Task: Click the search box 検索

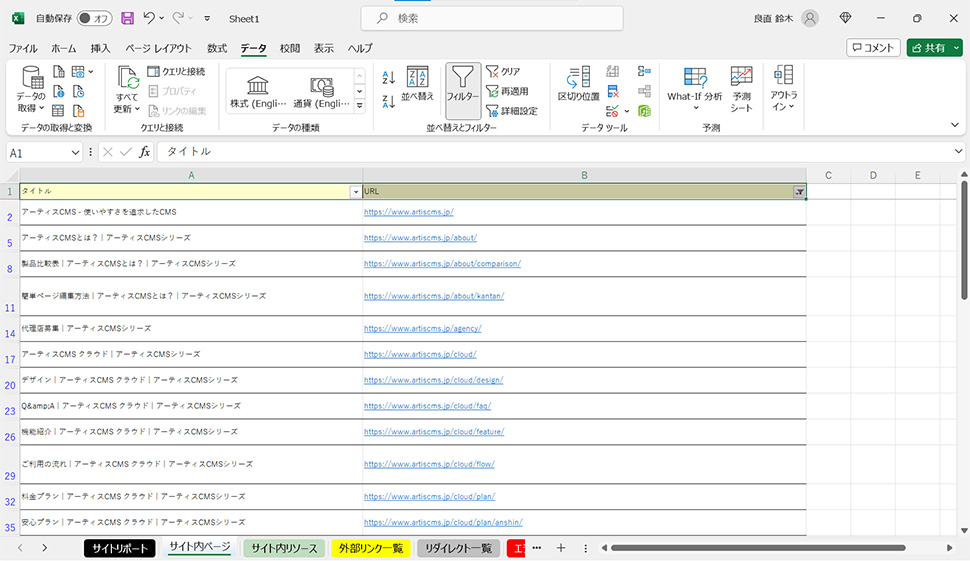Action: tap(492, 19)
